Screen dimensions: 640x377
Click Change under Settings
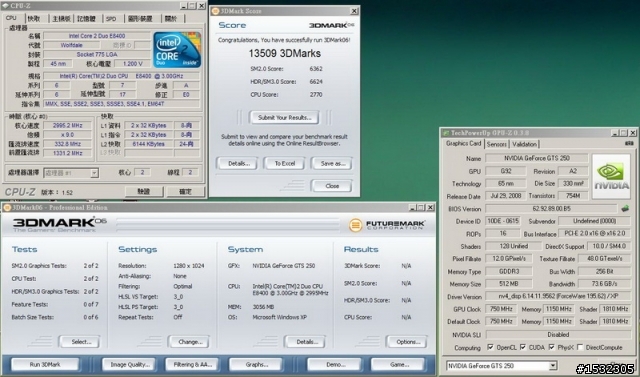(x=189, y=342)
